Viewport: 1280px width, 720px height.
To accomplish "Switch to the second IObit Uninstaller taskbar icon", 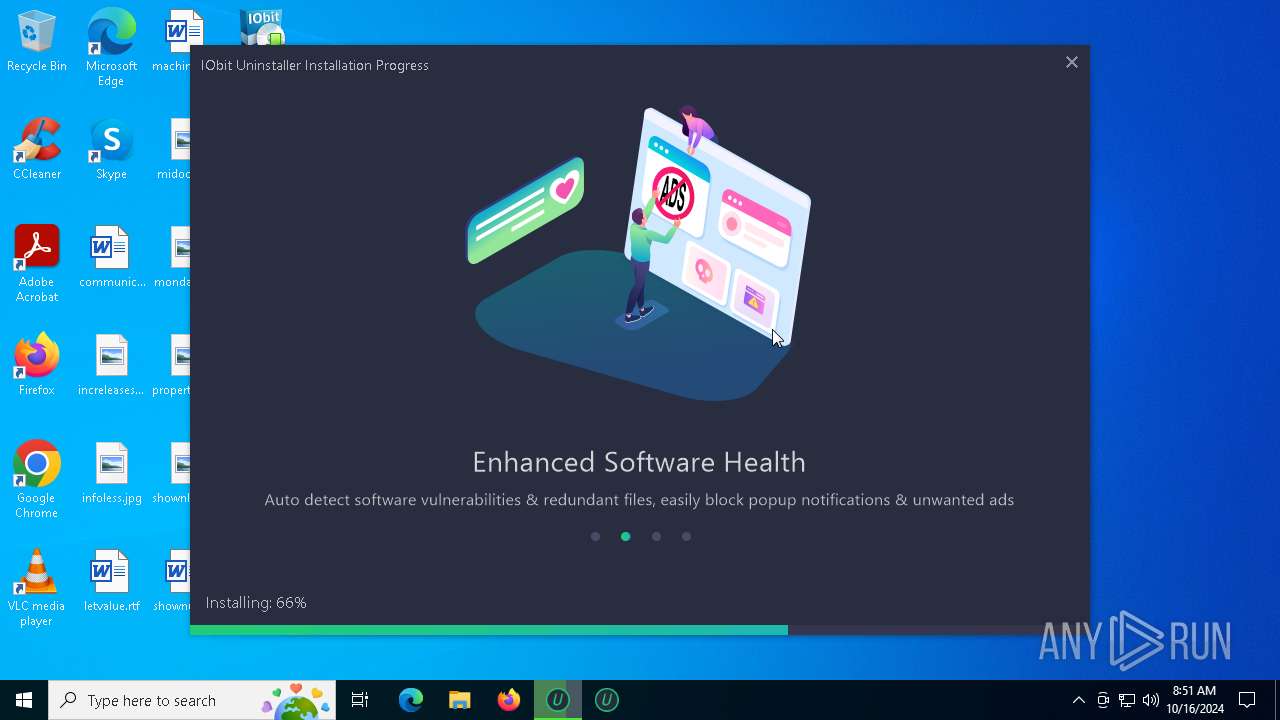I will tap(606, 700).
